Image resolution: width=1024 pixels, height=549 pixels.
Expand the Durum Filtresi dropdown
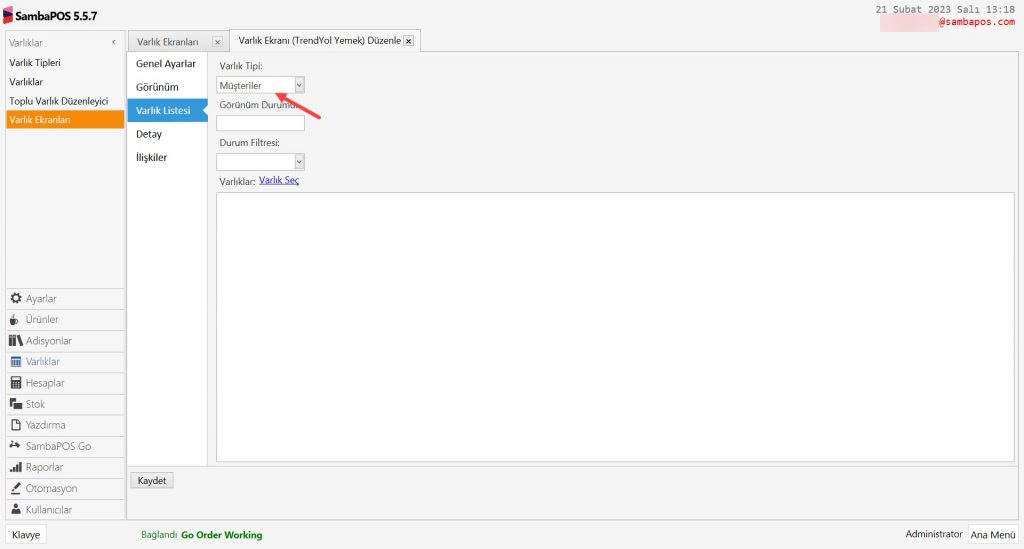pyautogui.click(x=299, y=161)
